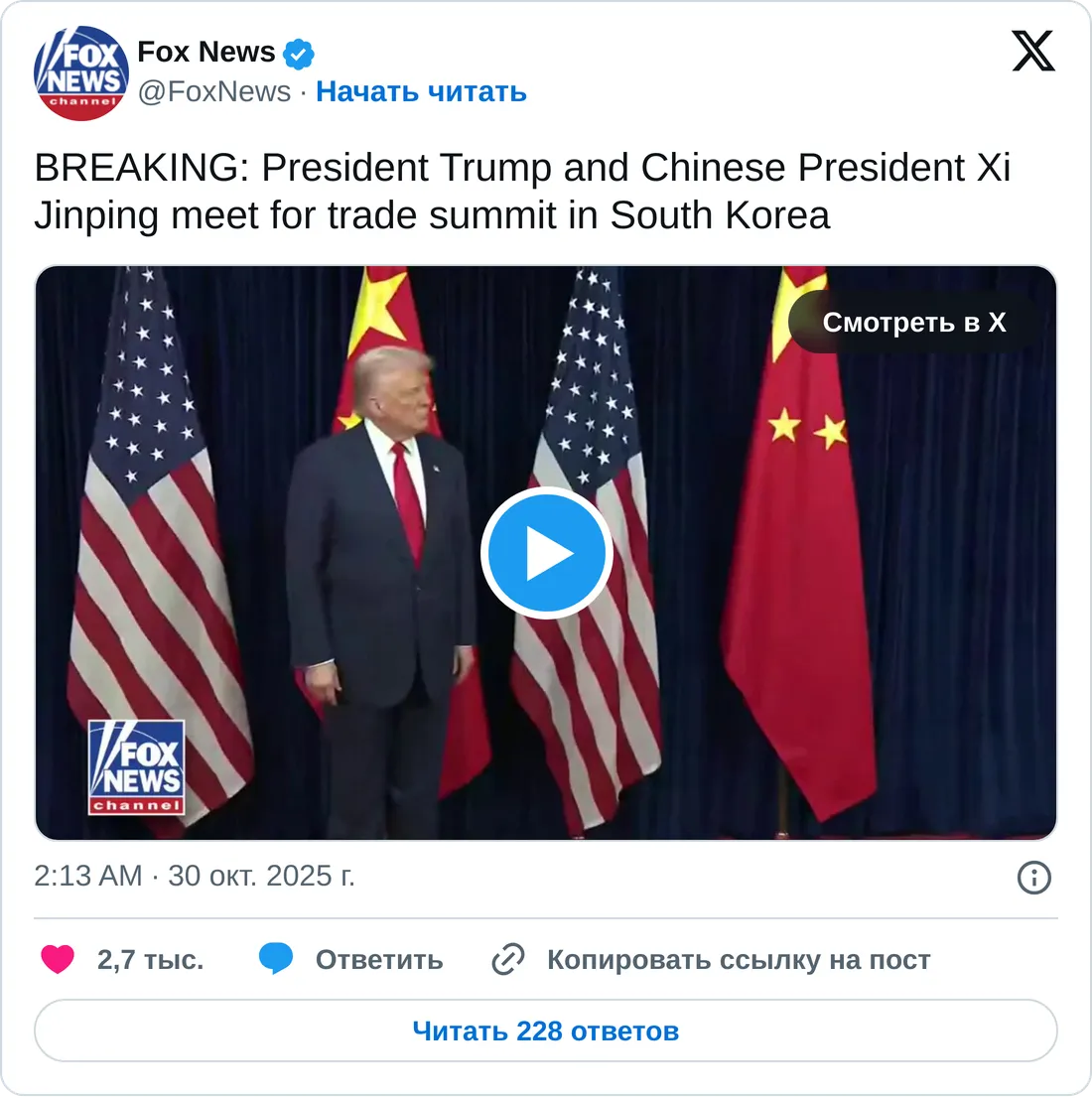Image resolution: width=1092 pixels, height=1098 pixels.
Task: Open the Fox News profile avatar
Action: (x=81, y=72)
